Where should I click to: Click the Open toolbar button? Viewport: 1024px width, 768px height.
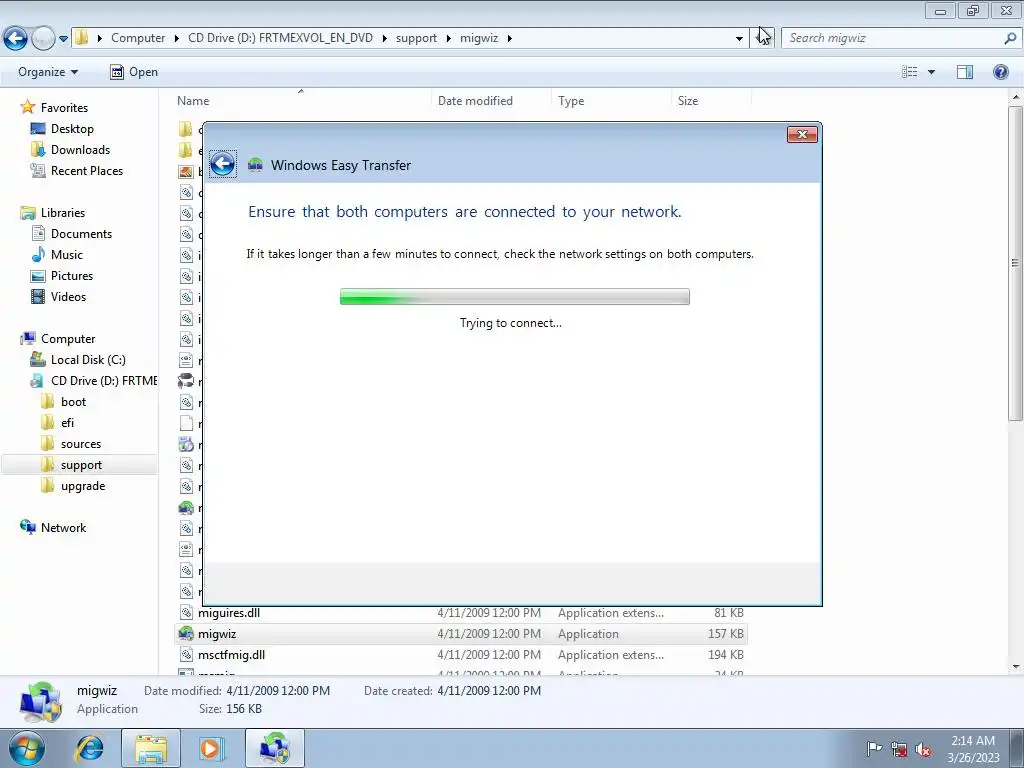coord(134,72)
